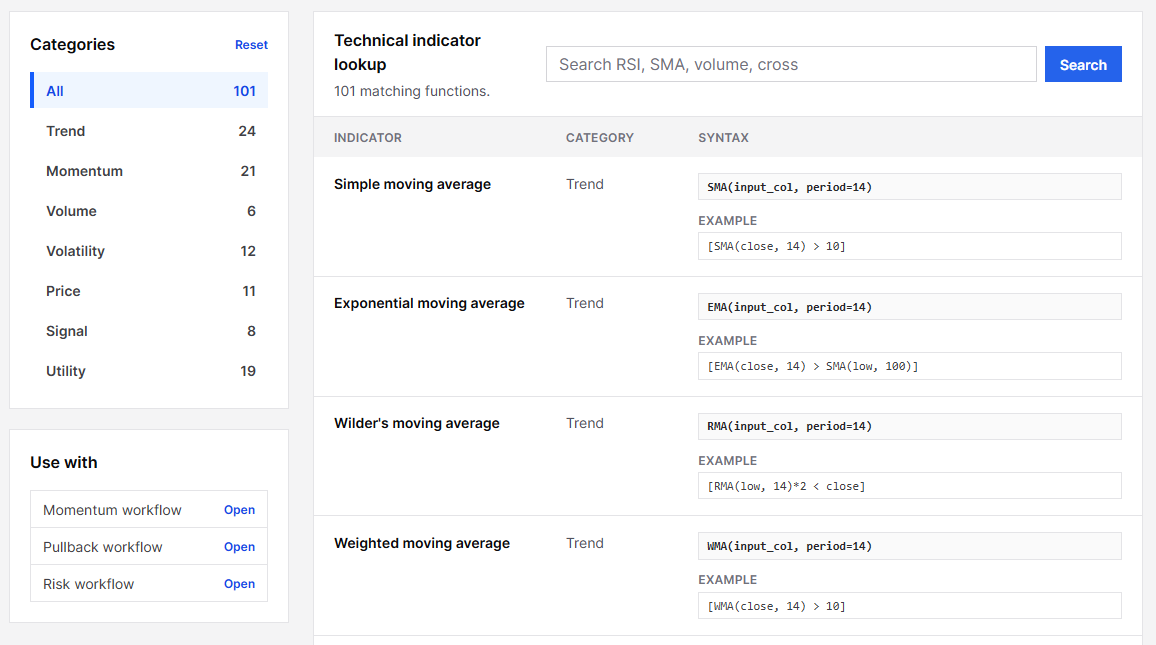
Task: Click the EMA(input_col, period=14) syntax box
Action: [x=910, y=307]
